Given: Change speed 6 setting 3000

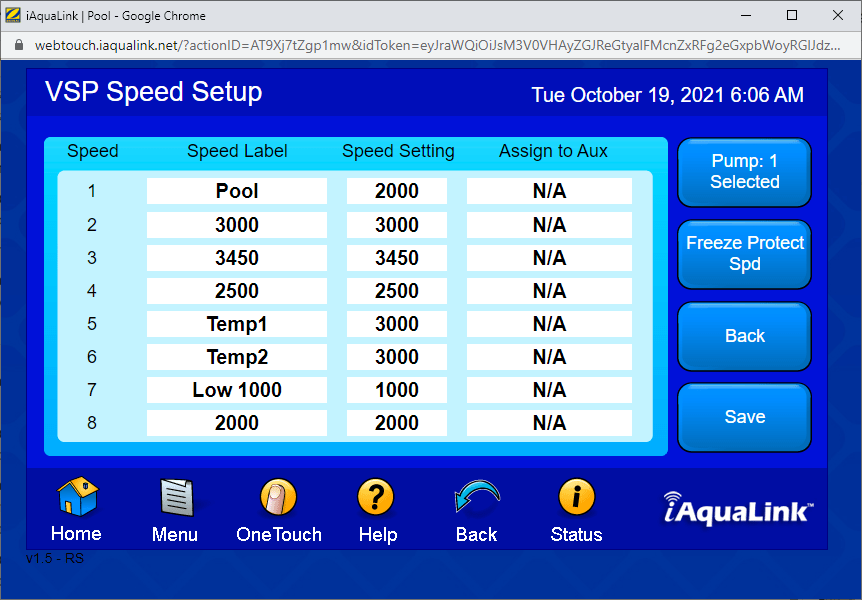Looking at the screenshot, I should coord(397,357).
